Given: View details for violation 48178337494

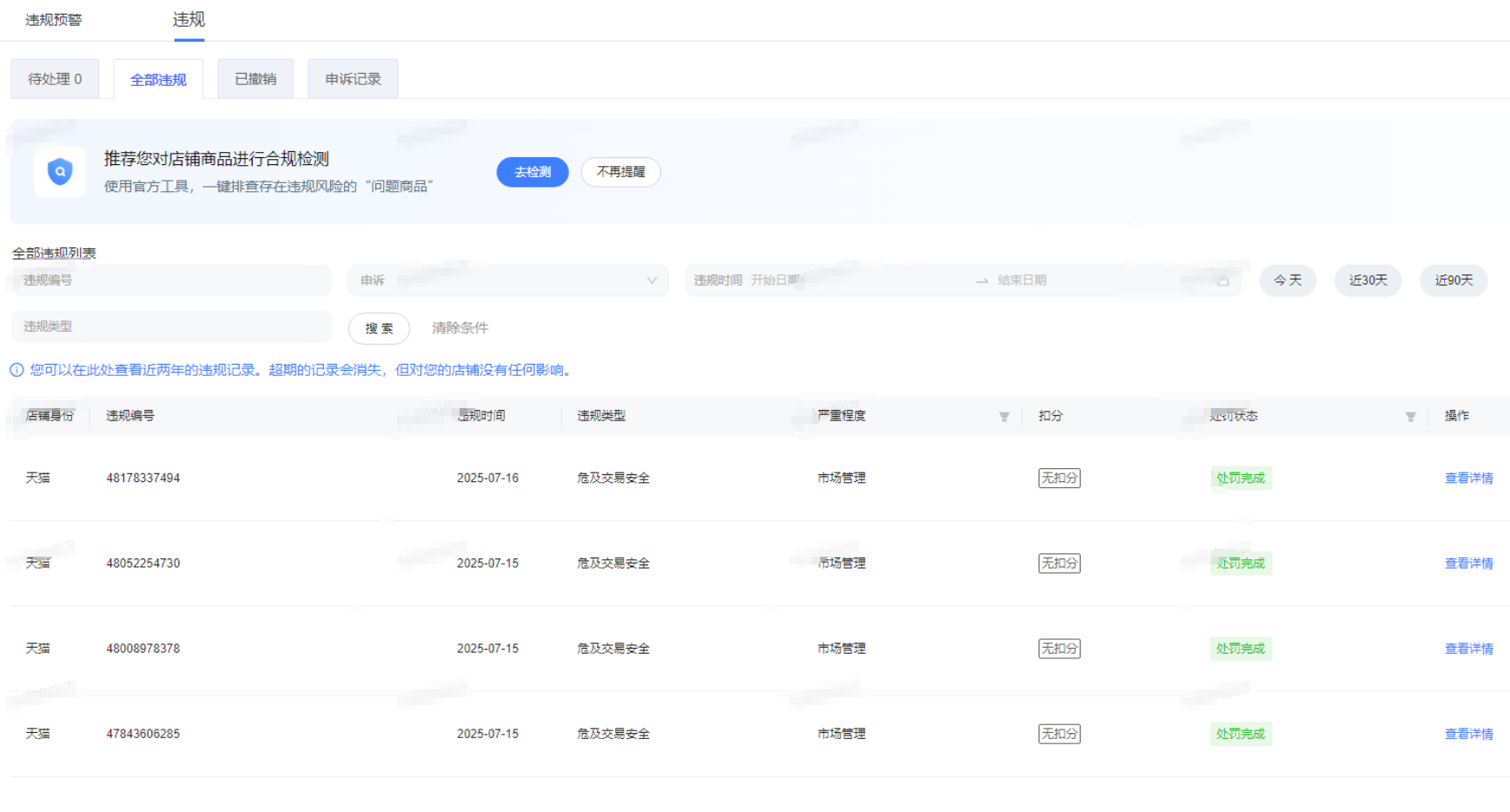Looking at the screenshot, I should (1468, 479).
